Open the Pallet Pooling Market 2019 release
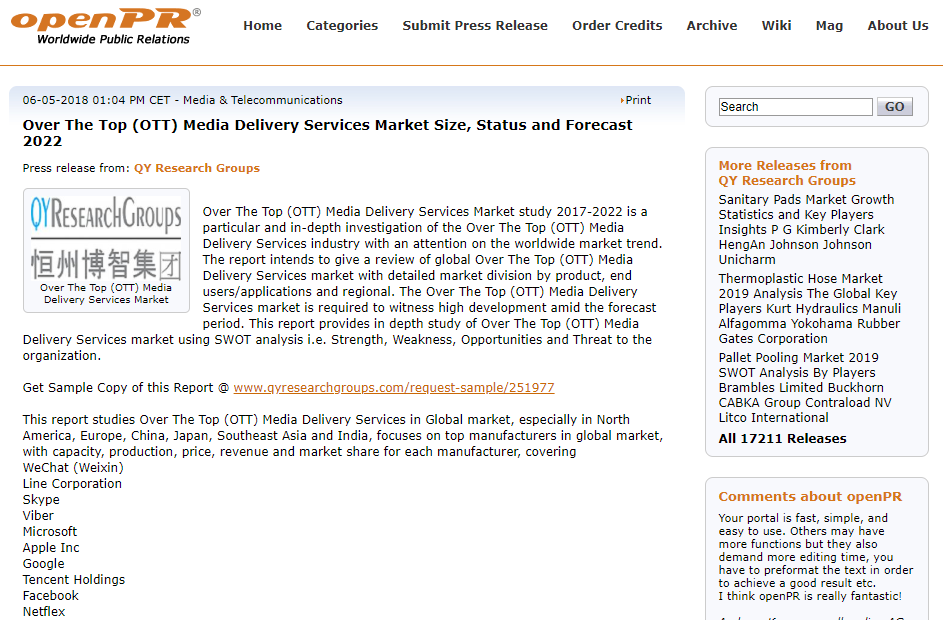 [x=805, y=387]
